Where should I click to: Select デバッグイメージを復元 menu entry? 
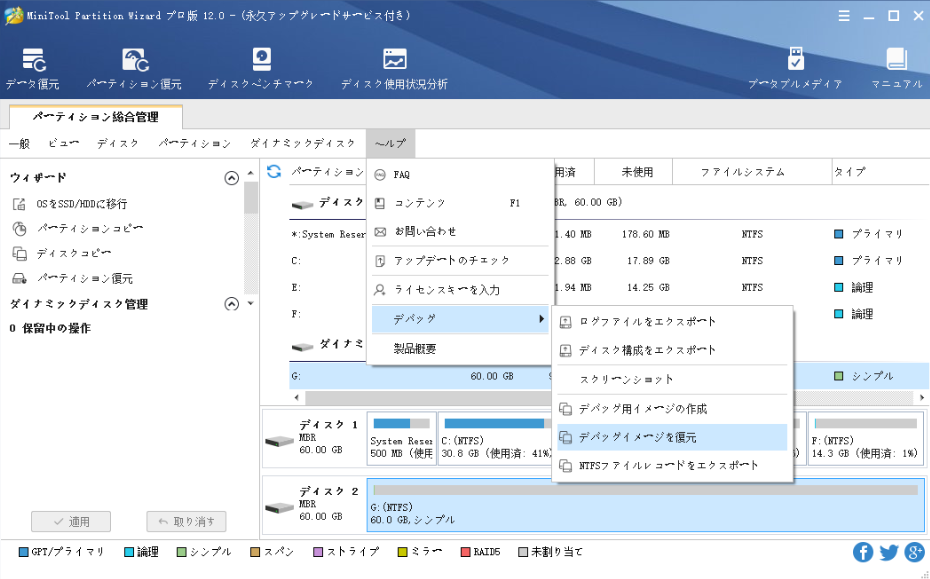[638, 437]
